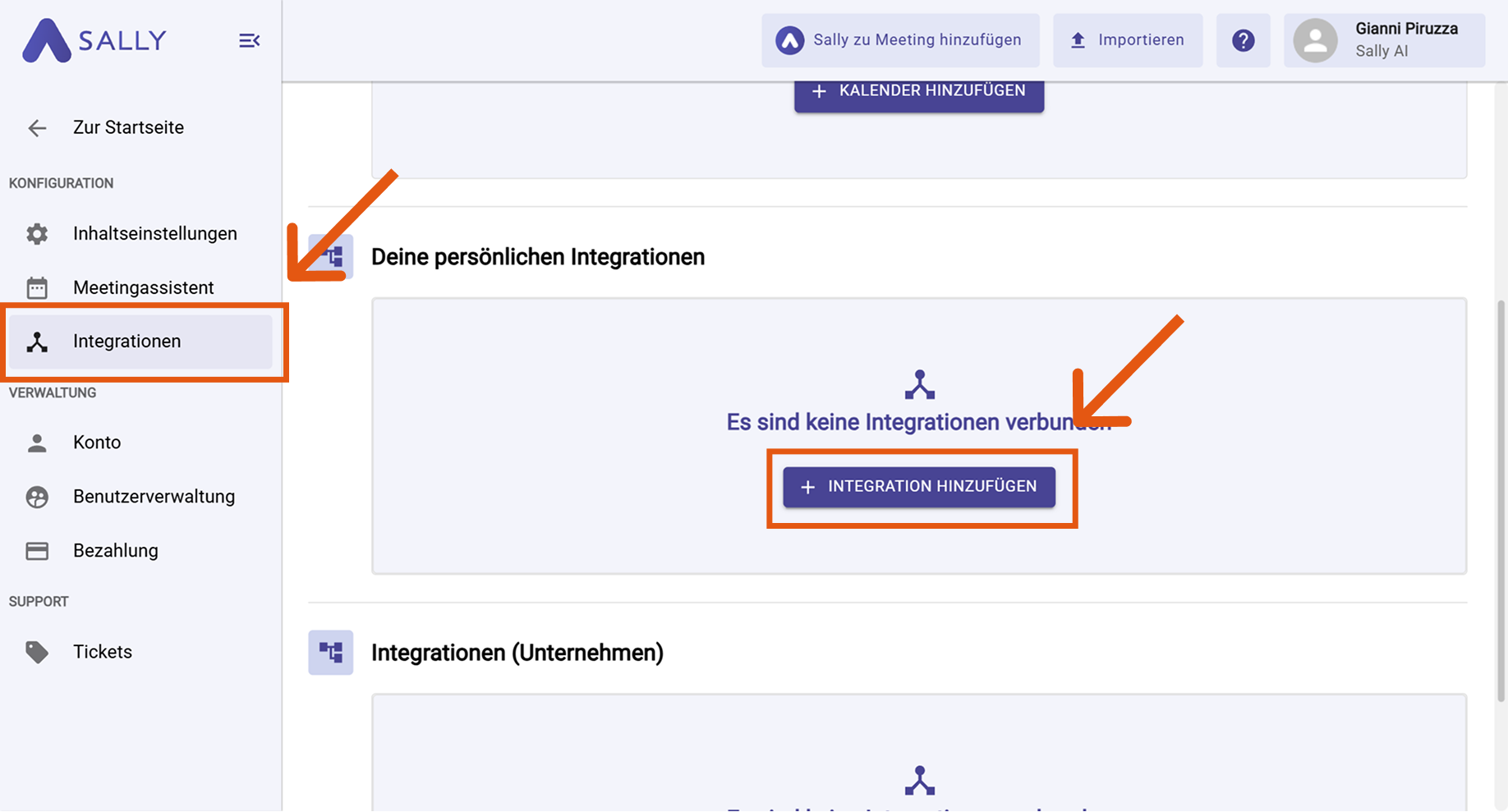Select Integrationen in the sidebar
Screen dimensions: 1508x812
(x=126, y=342)
